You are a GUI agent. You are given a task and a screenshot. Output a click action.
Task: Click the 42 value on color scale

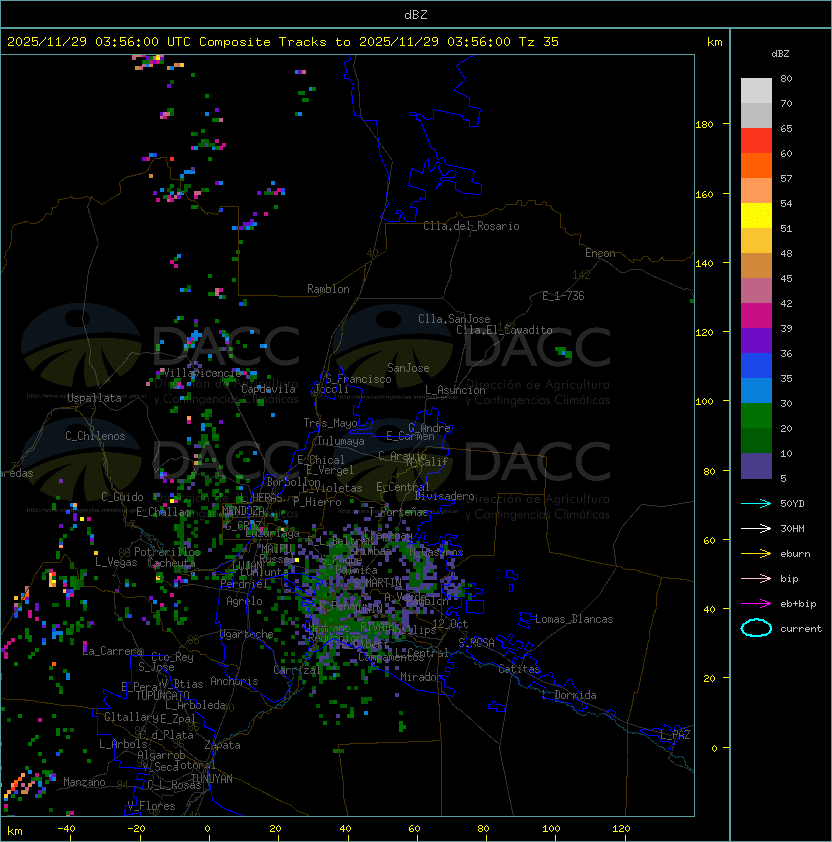pos(786,303)
